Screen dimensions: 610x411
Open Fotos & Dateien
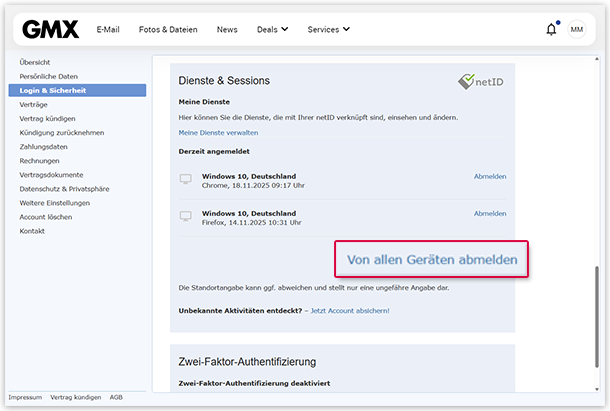coord(167,30)
